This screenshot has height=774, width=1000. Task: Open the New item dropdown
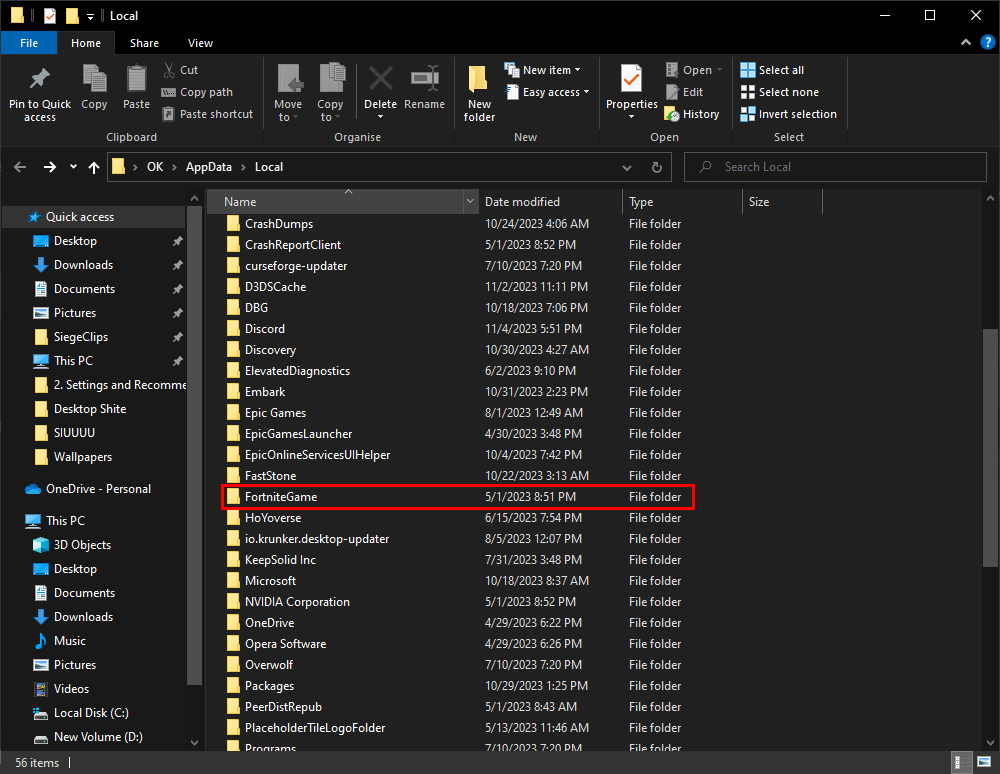point(543,70)
